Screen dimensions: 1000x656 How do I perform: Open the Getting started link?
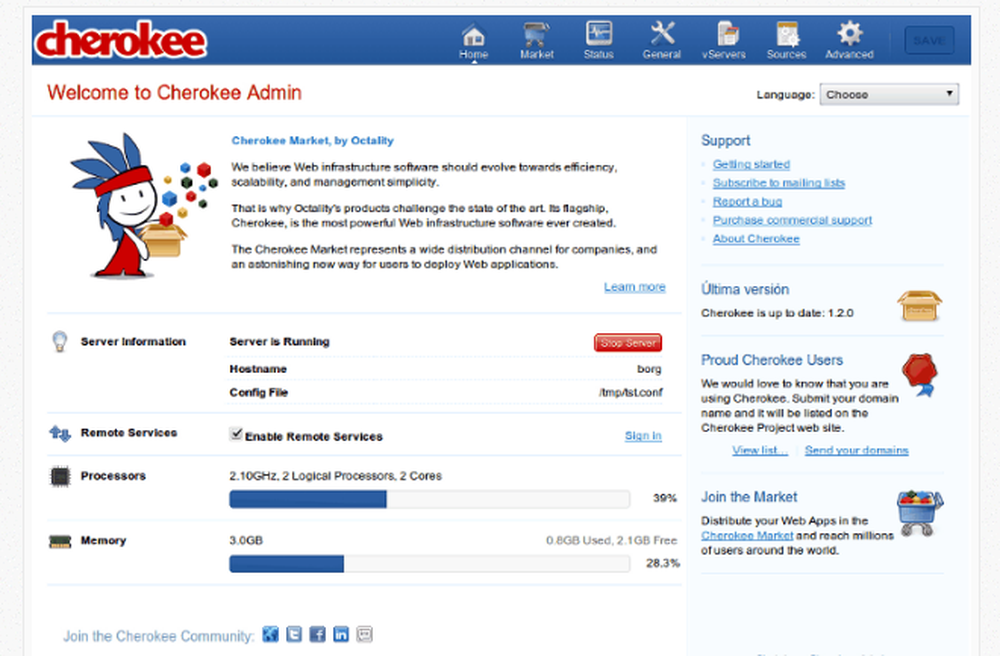coord(751,164)
